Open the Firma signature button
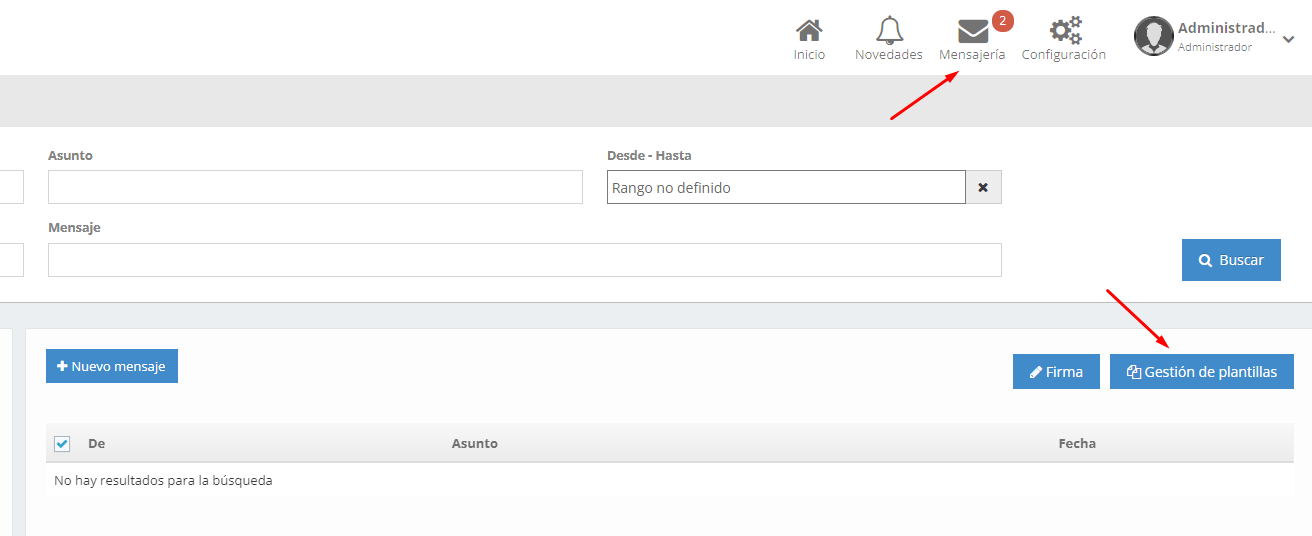The image size is (1312, 536). (x=1056, y=372)
